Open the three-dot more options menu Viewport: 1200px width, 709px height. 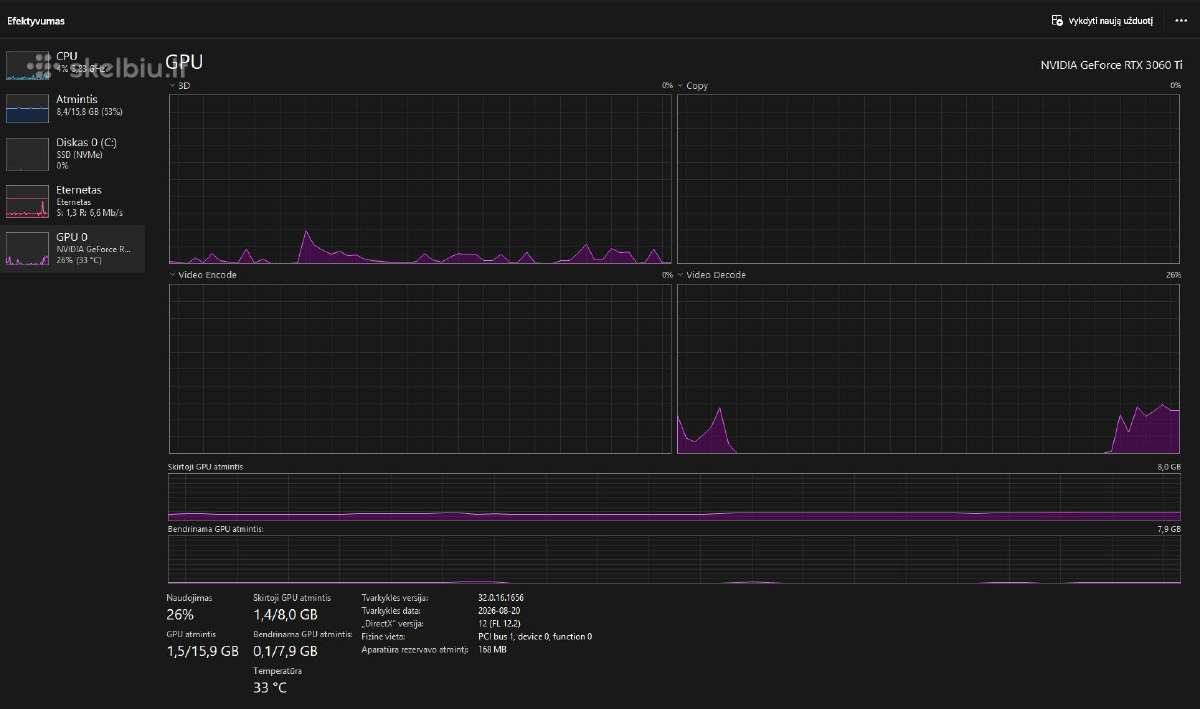point(1181,20)
